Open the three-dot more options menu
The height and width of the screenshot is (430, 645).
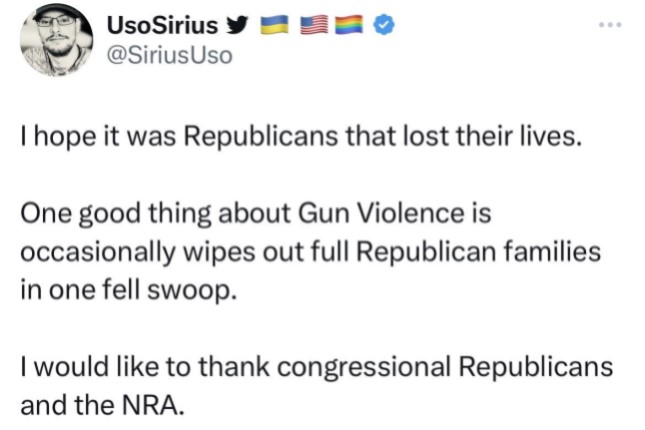click(x=610, y=25)
